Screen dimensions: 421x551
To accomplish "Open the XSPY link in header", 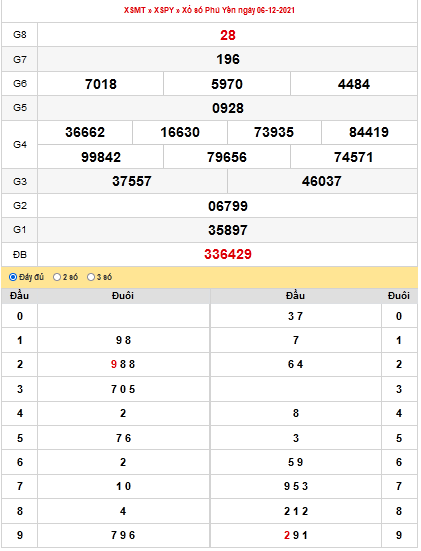I will (x=164, y=10).
